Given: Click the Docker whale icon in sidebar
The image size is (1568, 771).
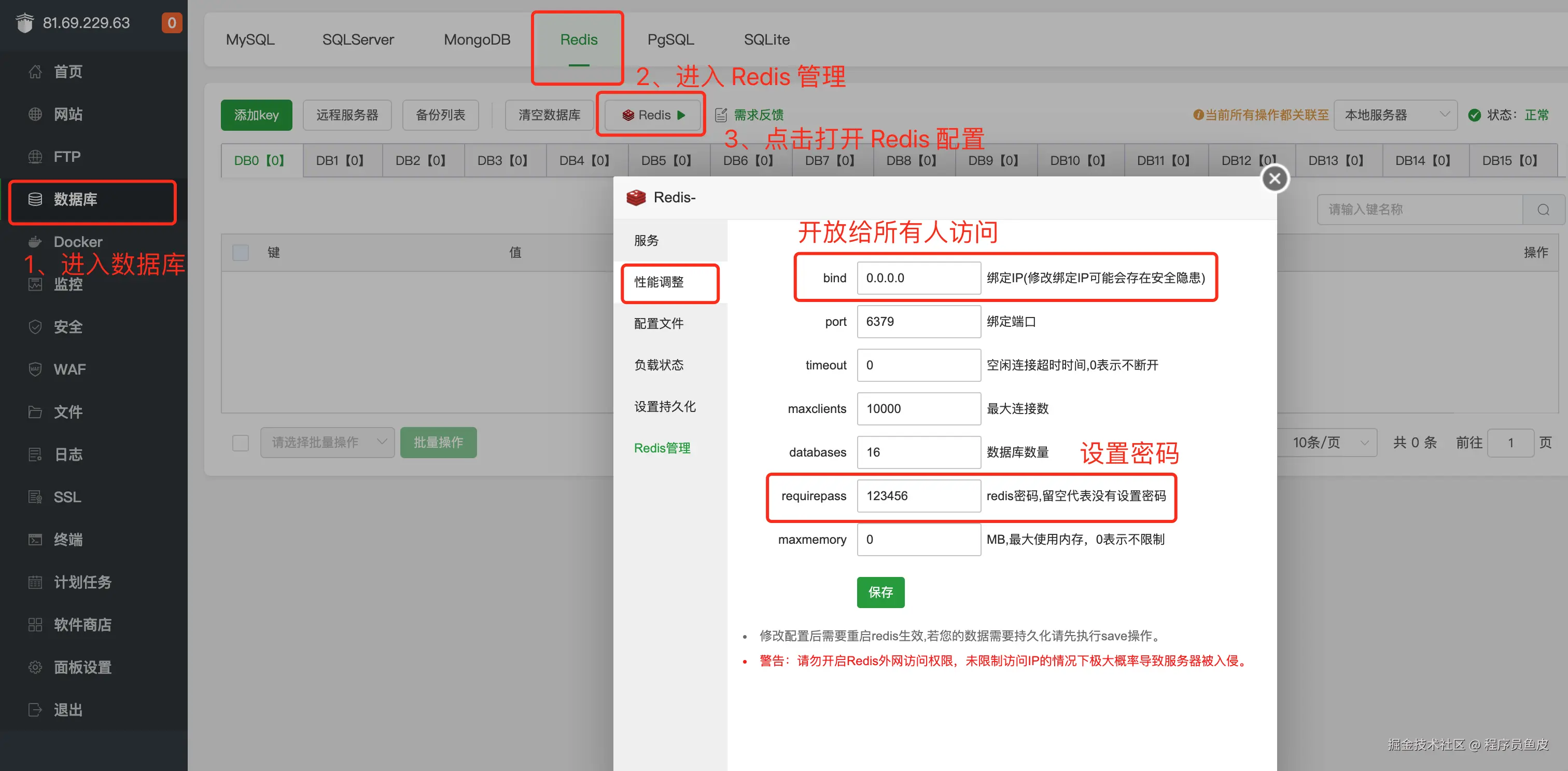Looking at the screenshot, I should (x=35, y=242).
